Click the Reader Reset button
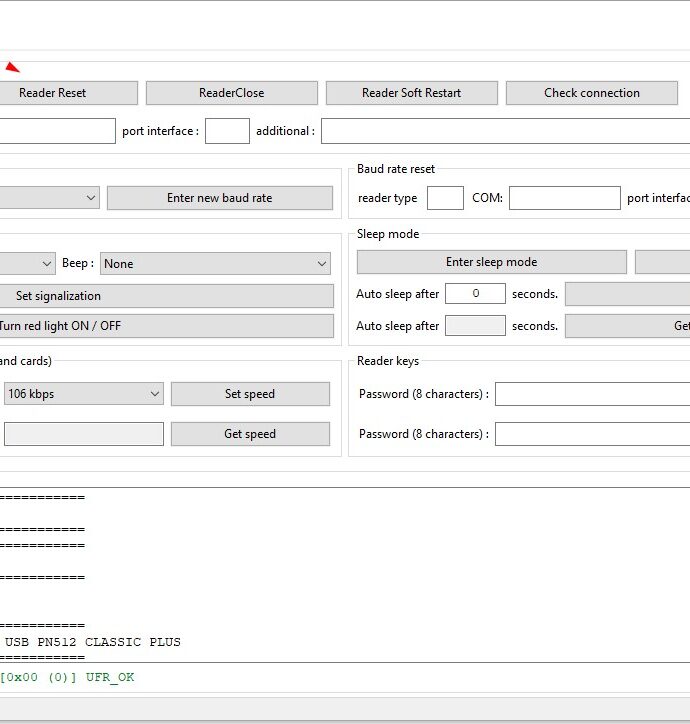690x724 pixels. 68,93
